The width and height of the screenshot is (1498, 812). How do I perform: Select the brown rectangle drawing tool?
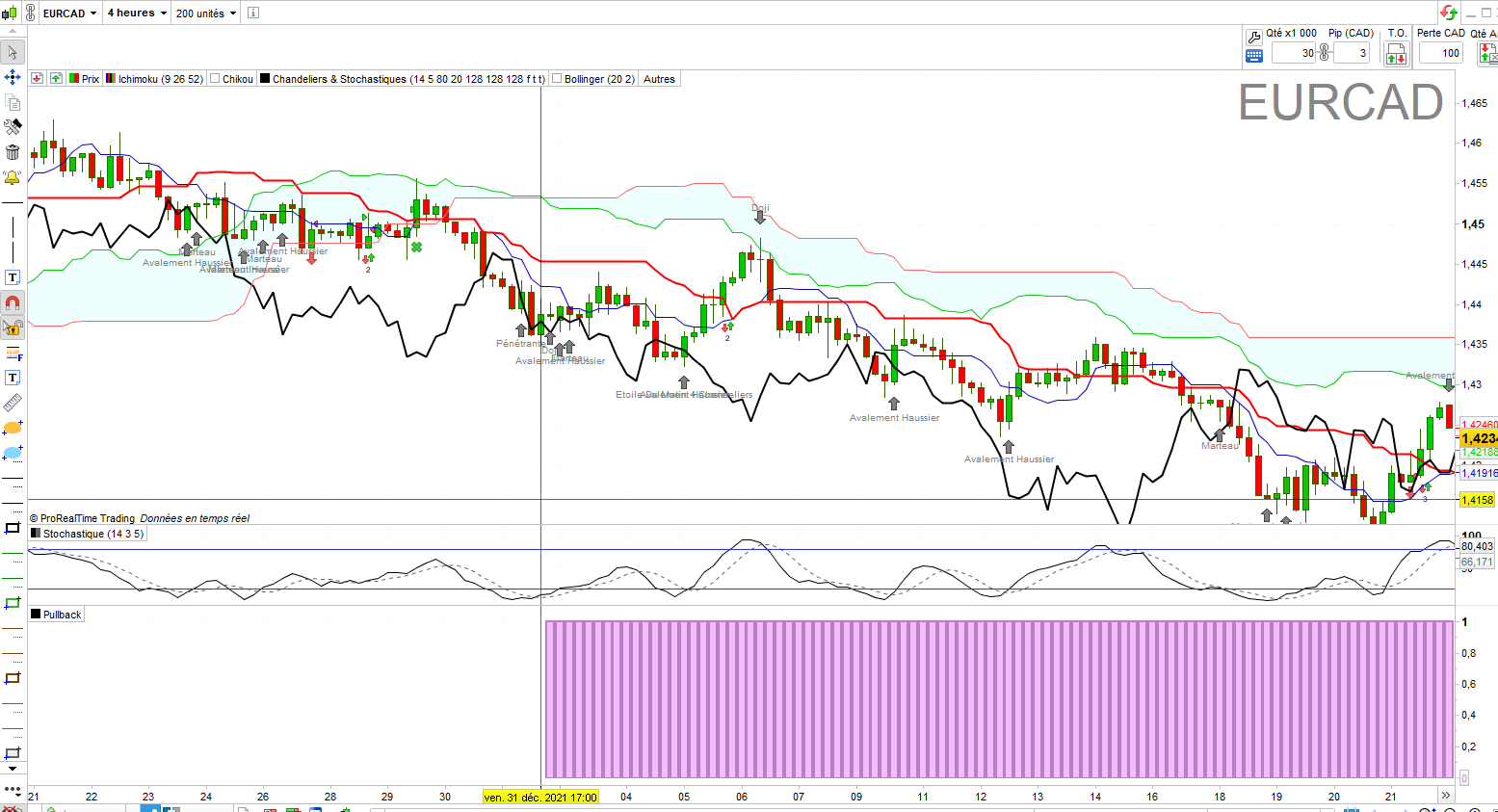tap(13, 678)
